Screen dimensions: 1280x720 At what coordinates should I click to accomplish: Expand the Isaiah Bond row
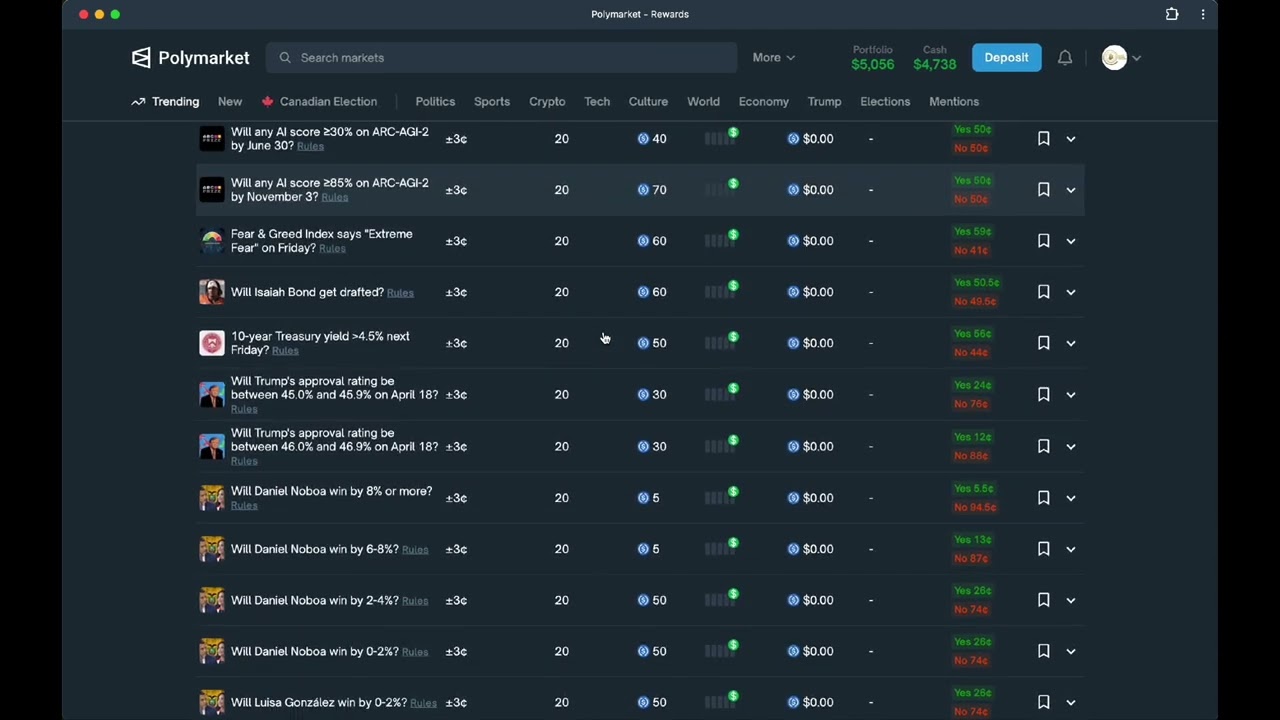[1071, 292]
